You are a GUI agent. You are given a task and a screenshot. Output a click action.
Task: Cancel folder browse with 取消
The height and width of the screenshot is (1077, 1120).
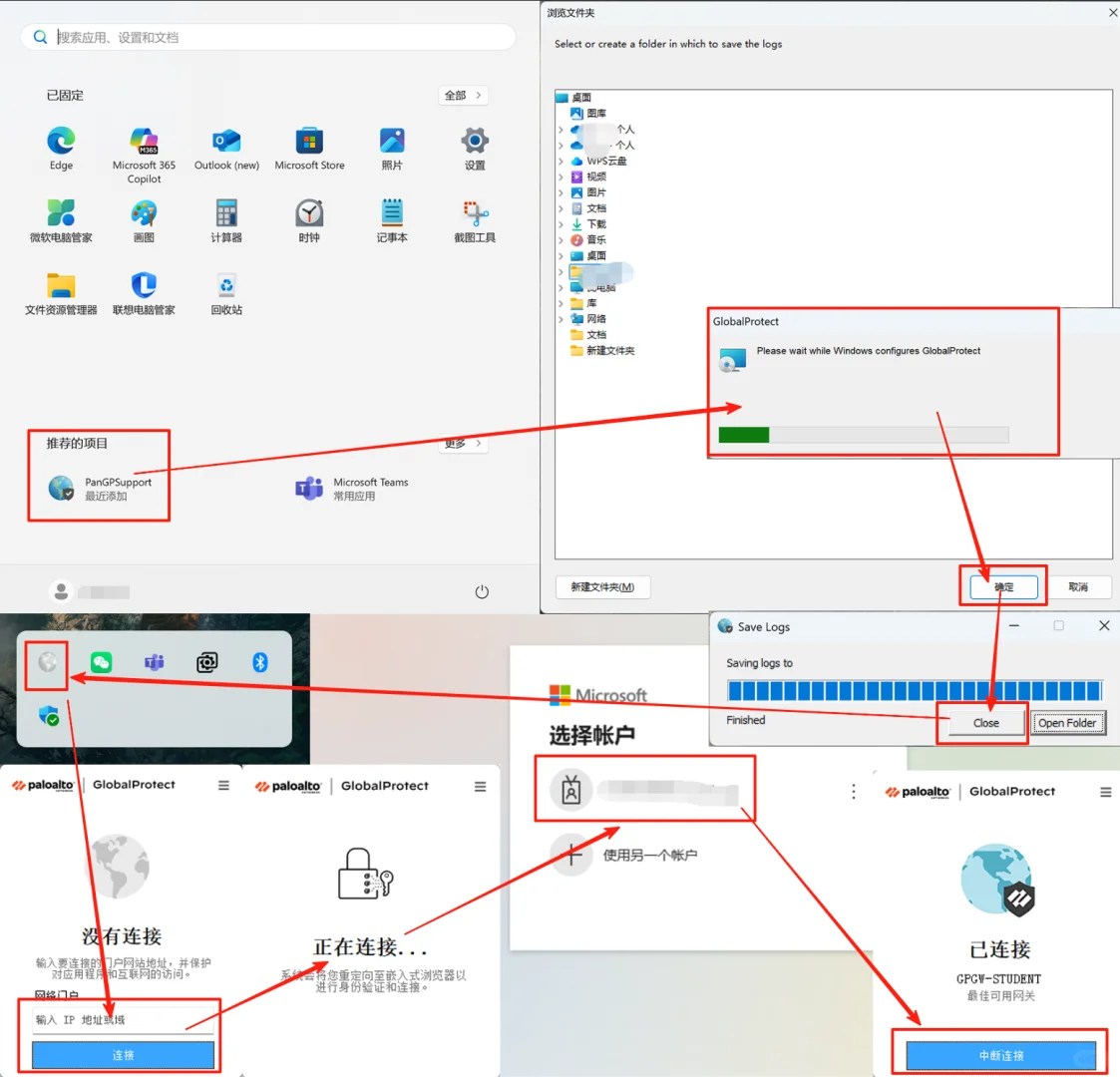tap(1077, 587)
